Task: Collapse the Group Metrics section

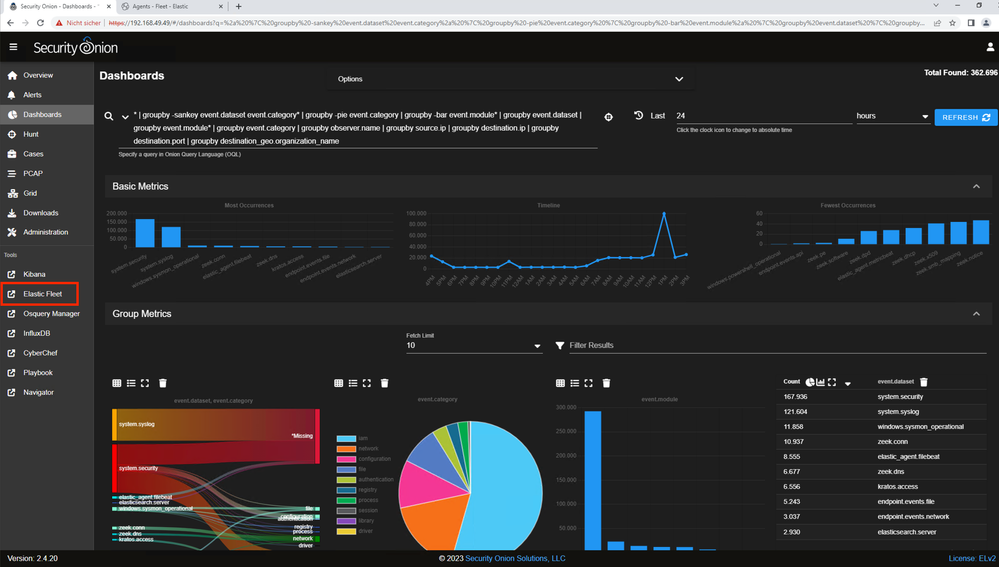Action: click(x=976, y=314)
